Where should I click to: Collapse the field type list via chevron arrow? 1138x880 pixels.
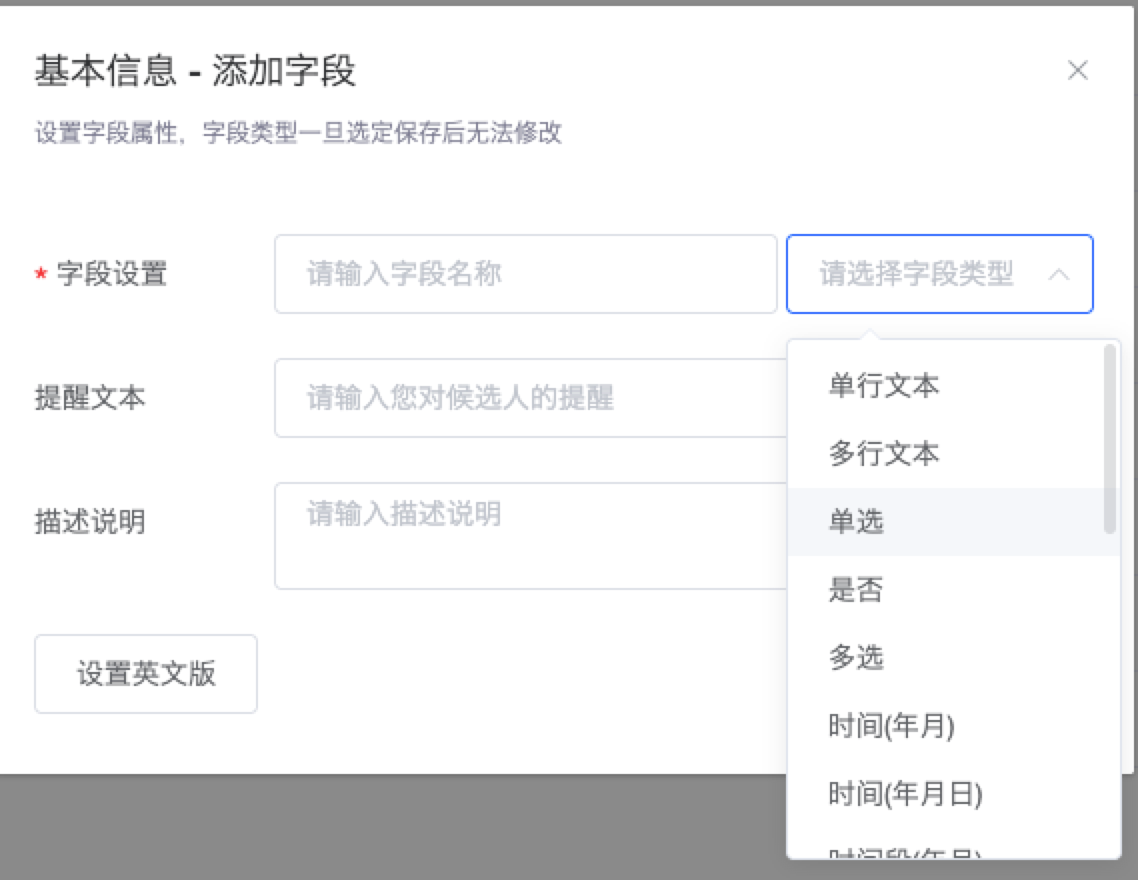pyautogui.click(x=1058, y=275)
